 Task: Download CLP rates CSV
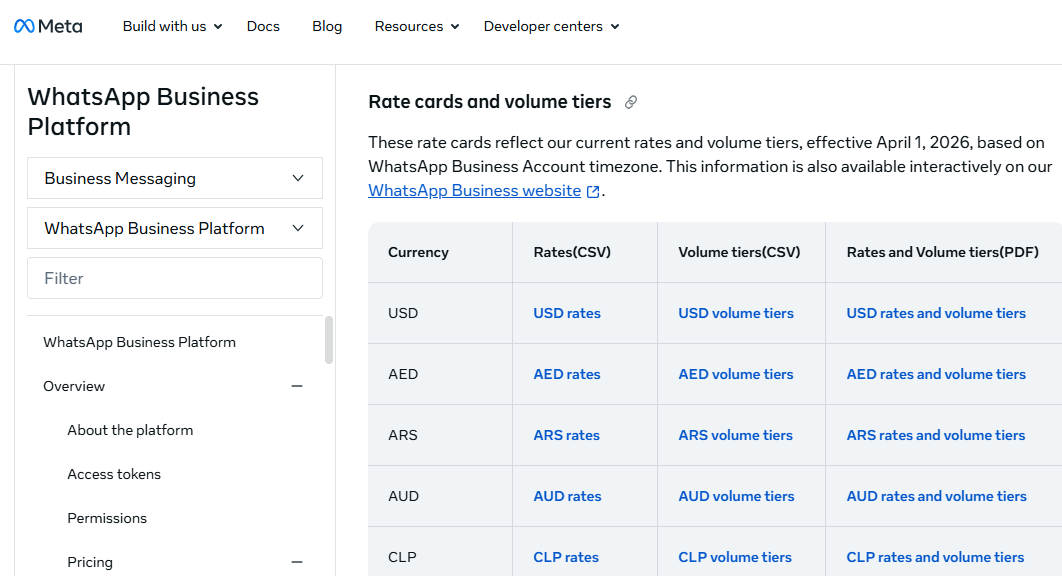tap(566, 558)
